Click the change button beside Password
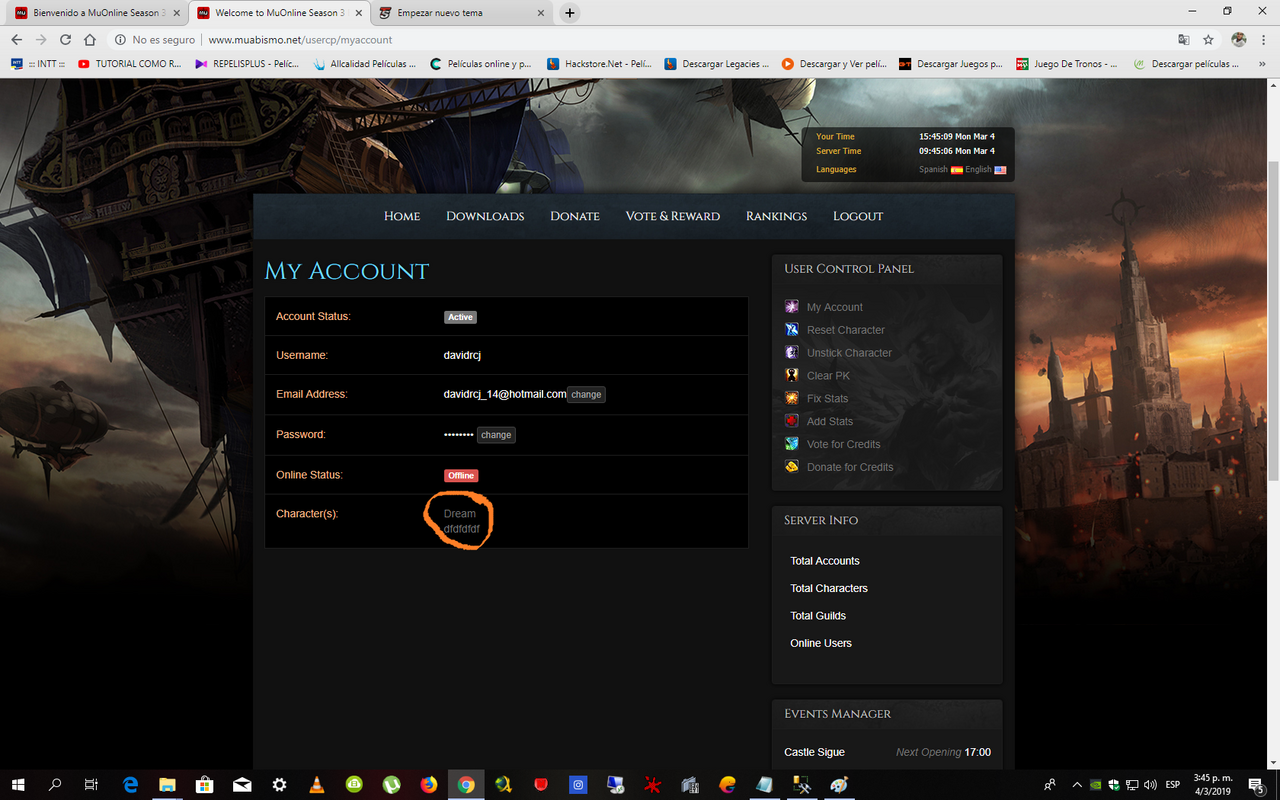The image size is (1280, 800). (496, 435)
